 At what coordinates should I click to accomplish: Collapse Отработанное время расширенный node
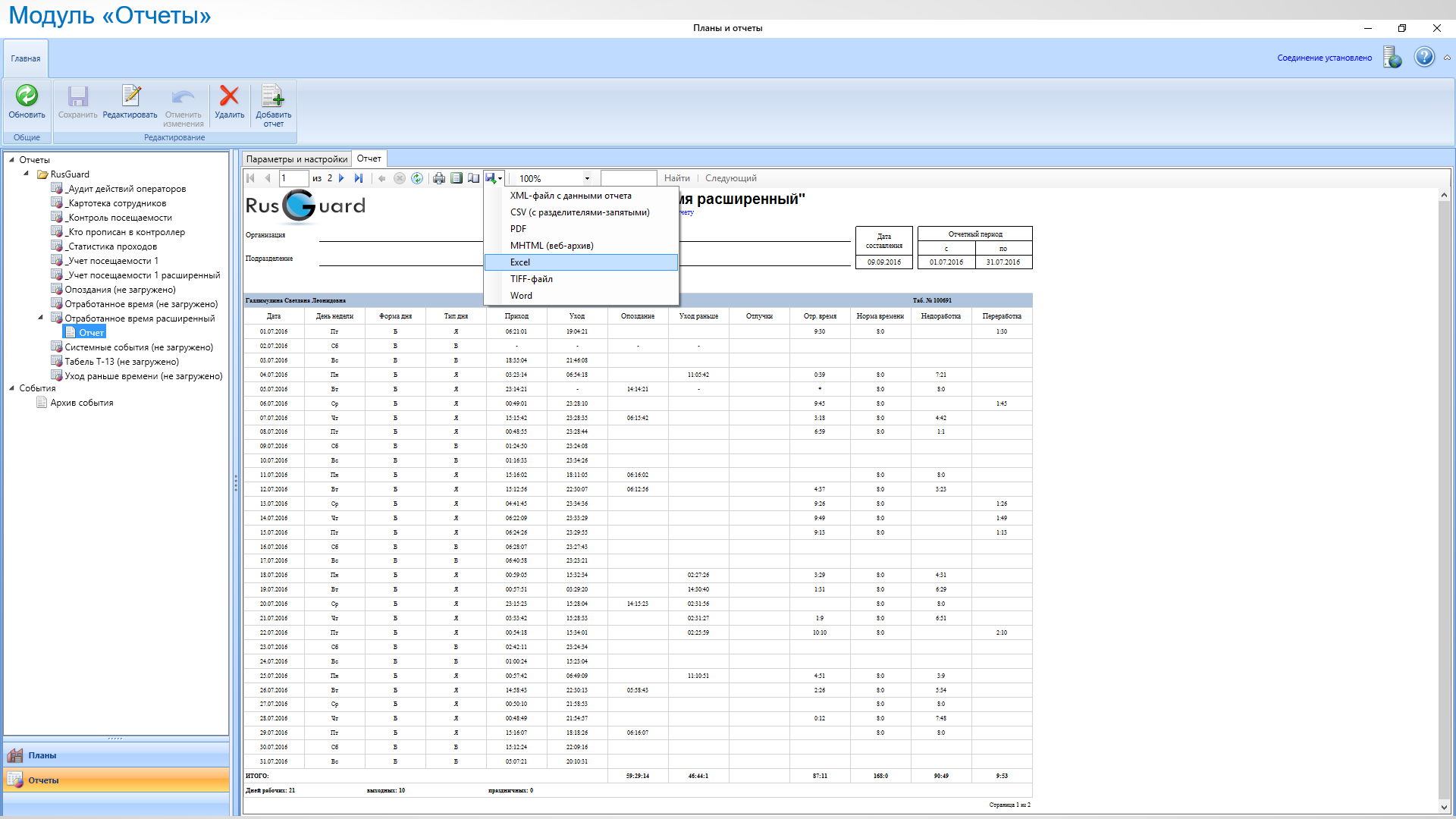(x=41, y=318)
